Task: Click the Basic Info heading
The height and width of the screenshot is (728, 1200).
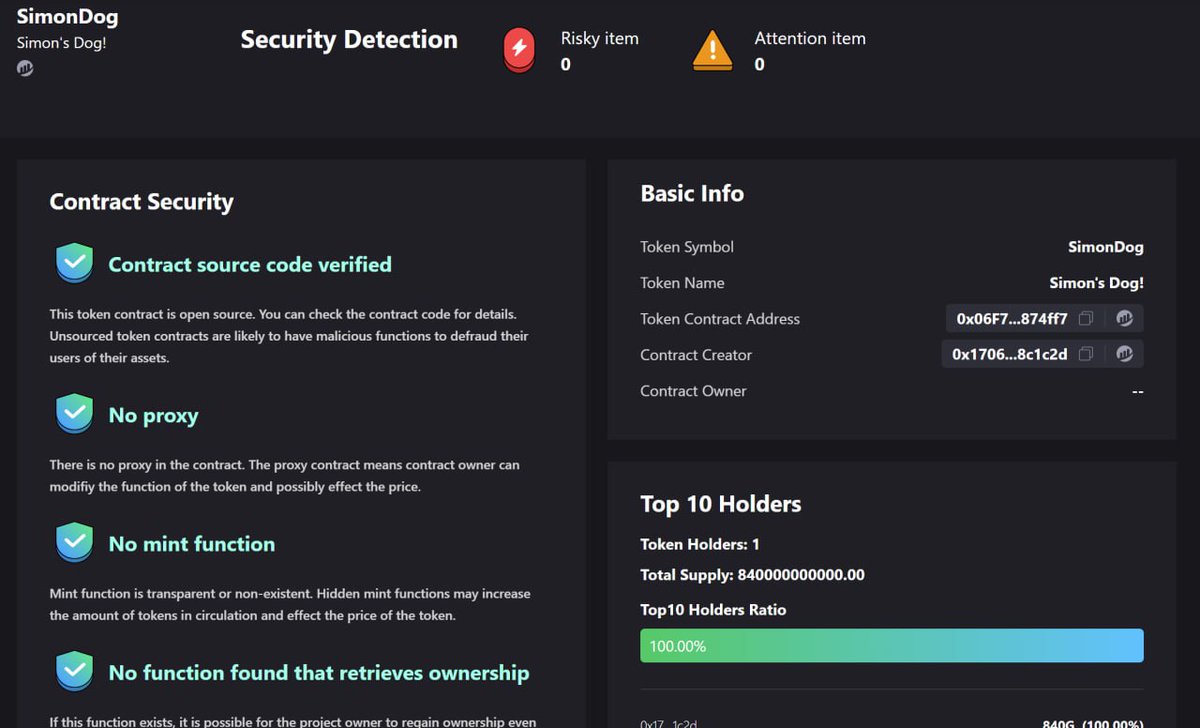Action: click(x=692, y=194)
